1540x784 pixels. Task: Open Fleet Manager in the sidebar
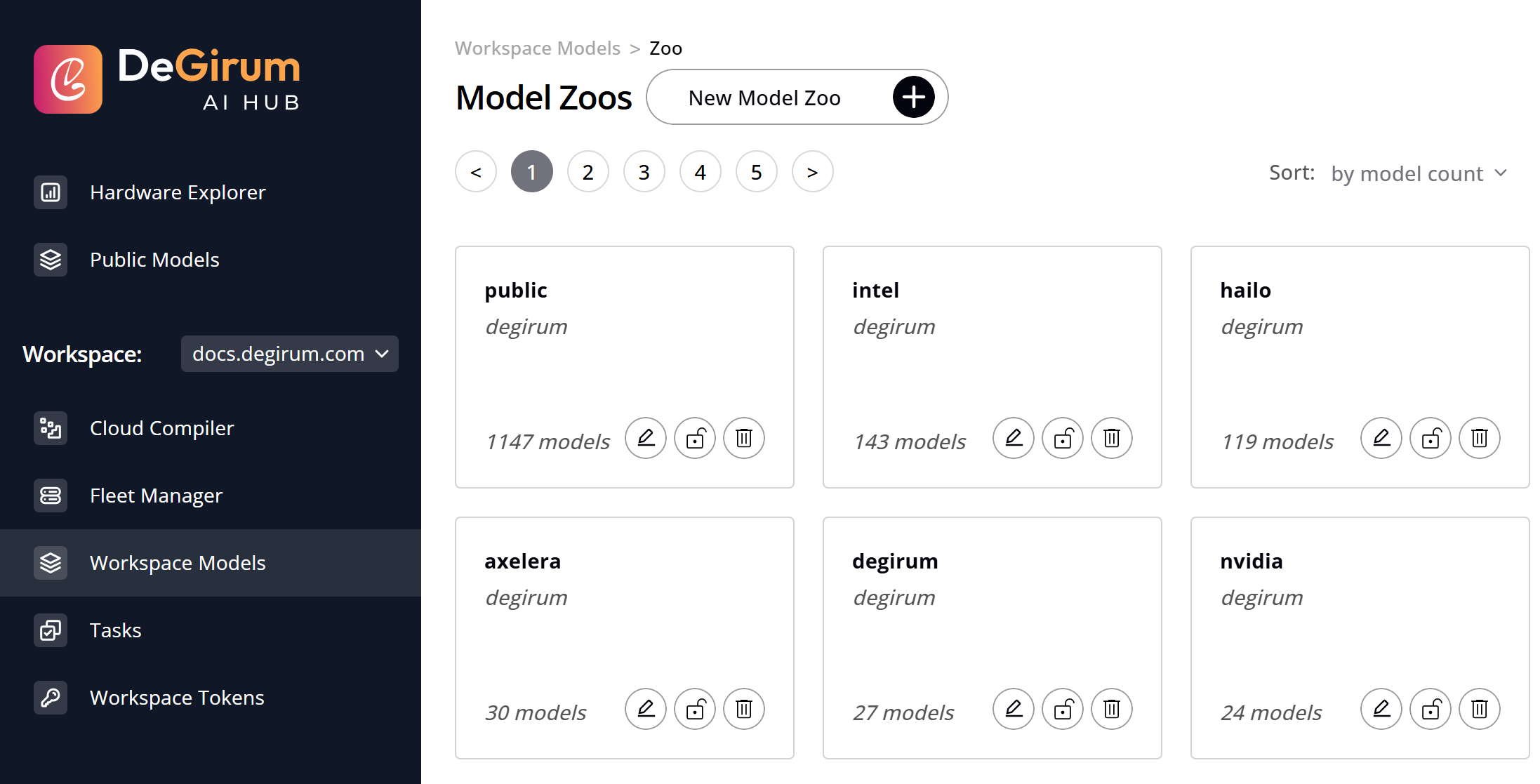pos(156,496)
